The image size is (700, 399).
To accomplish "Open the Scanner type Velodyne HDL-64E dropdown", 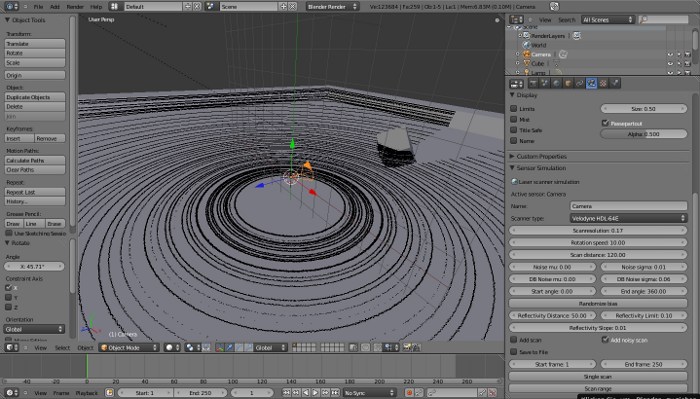I will tap(629, 218).
